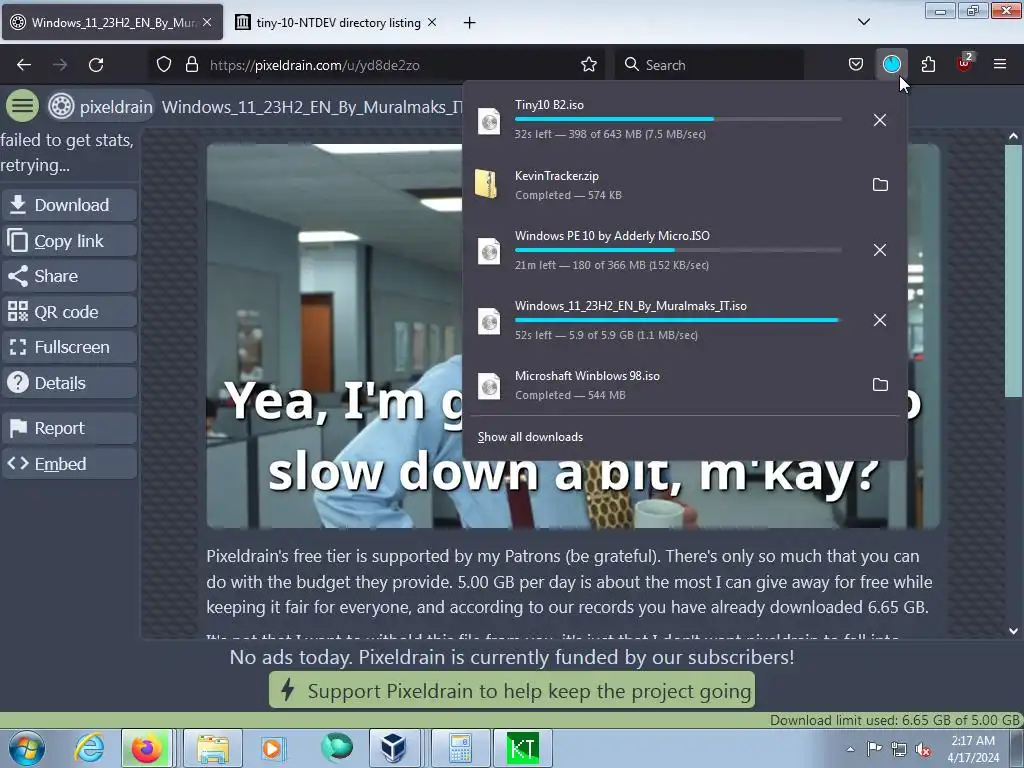Image resolution: width=1024 pixels, height=768 pixels.
Task: Open the shield tracking protection icon
Action: coord(164,65)
